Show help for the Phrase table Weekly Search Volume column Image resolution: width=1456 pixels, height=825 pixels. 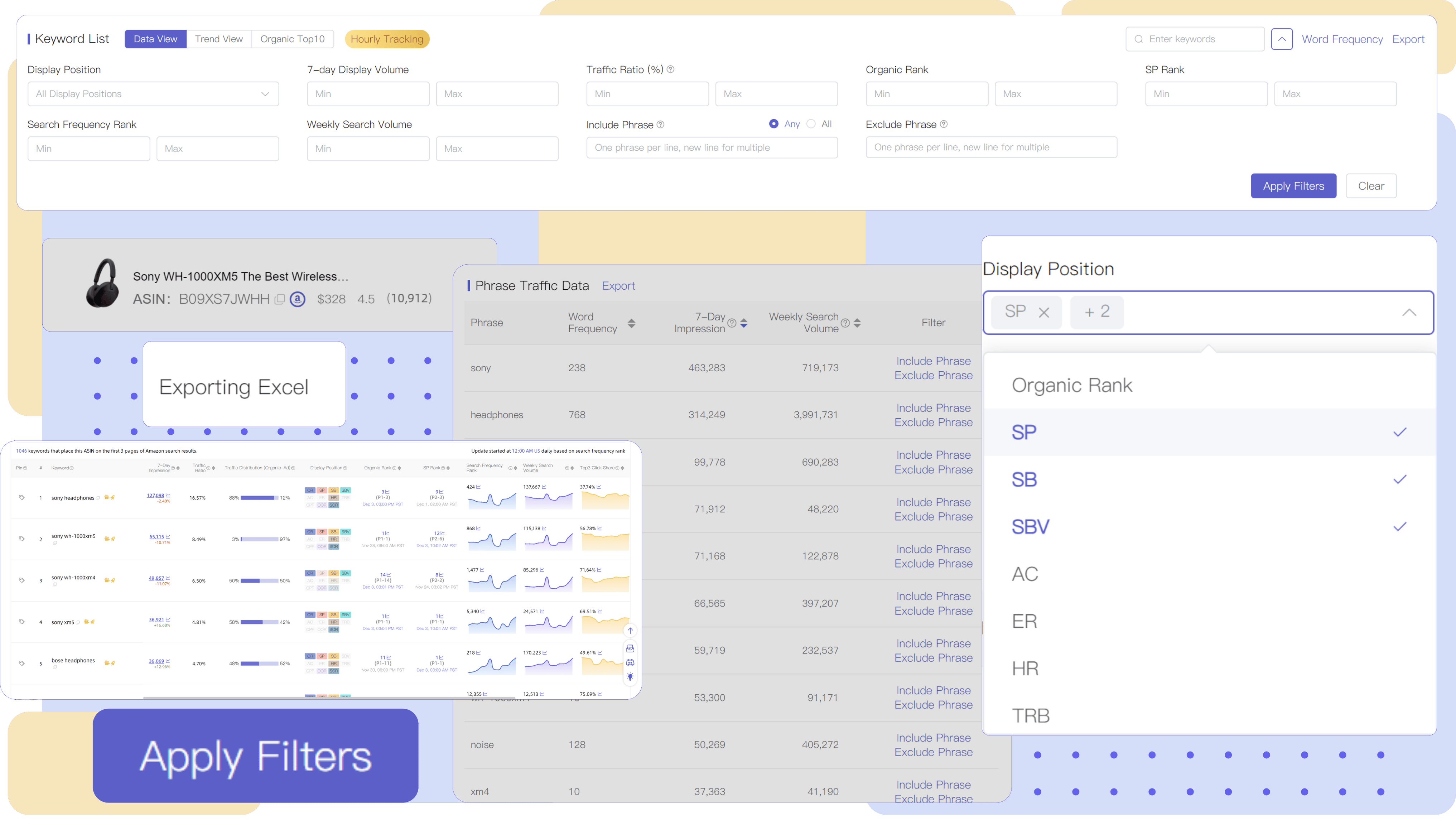pyautogui.click(x=845, y=323)
